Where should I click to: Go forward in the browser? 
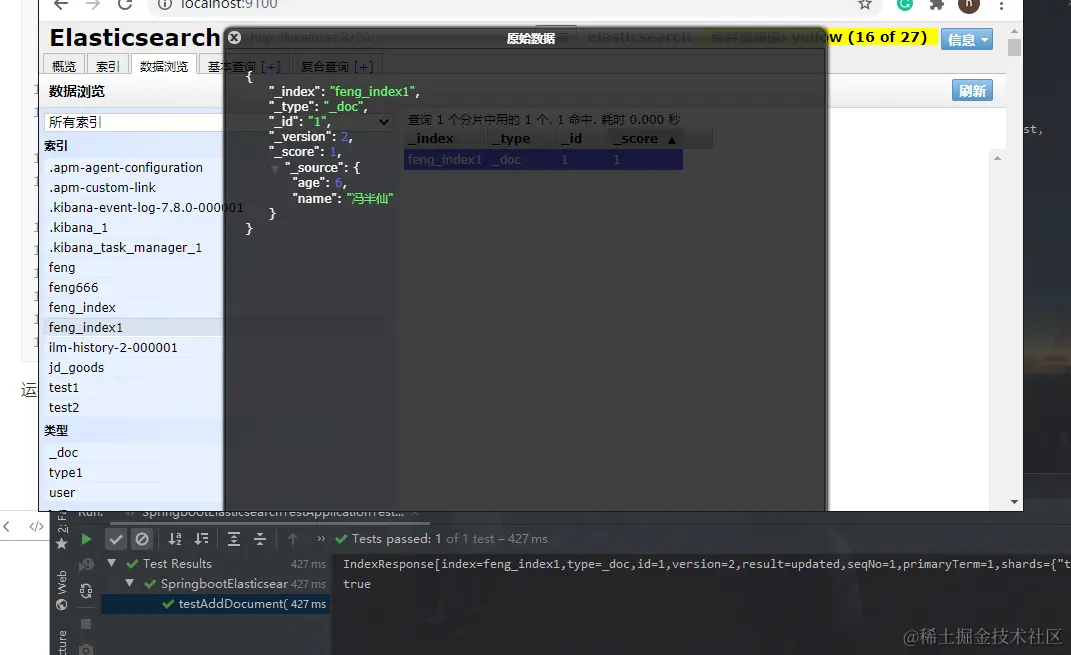tap(93, 4)
